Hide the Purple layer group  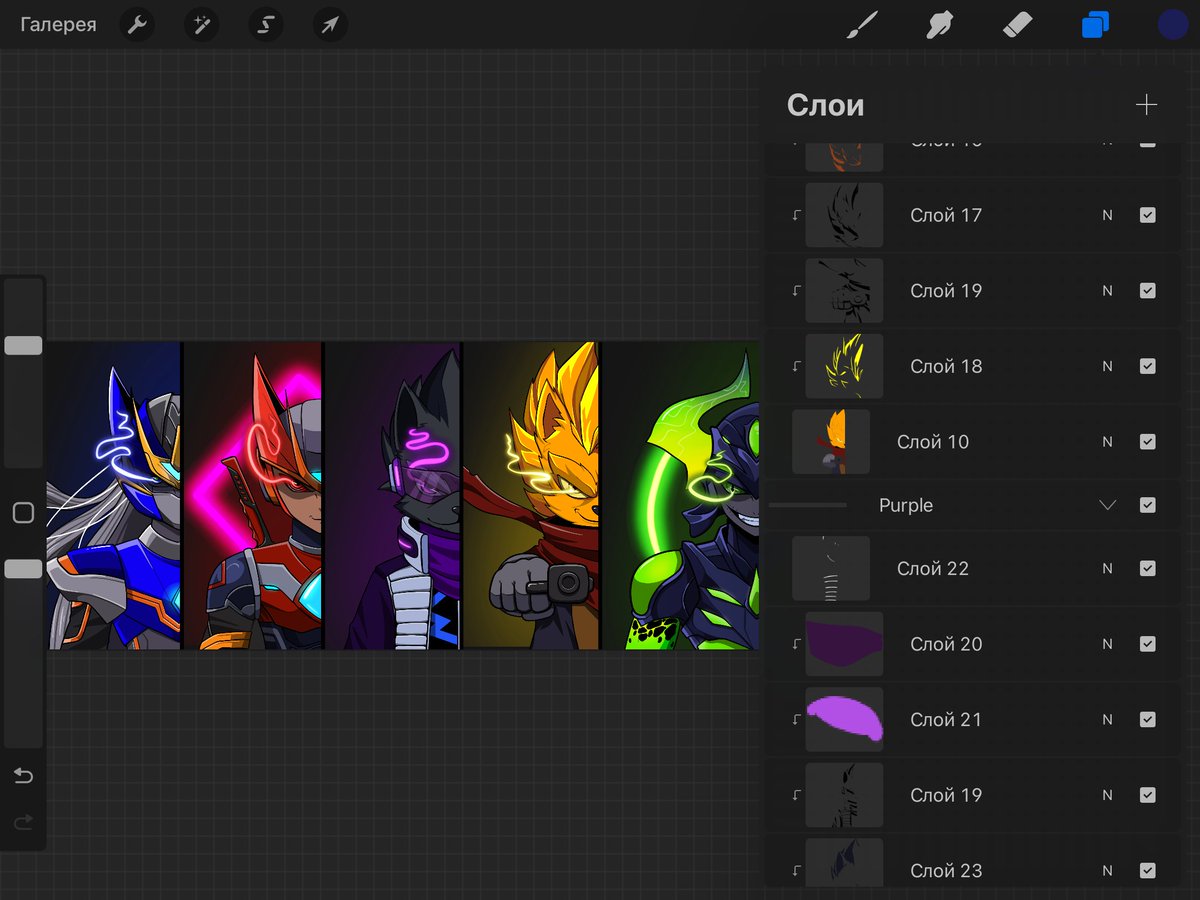pos(1147,505)
